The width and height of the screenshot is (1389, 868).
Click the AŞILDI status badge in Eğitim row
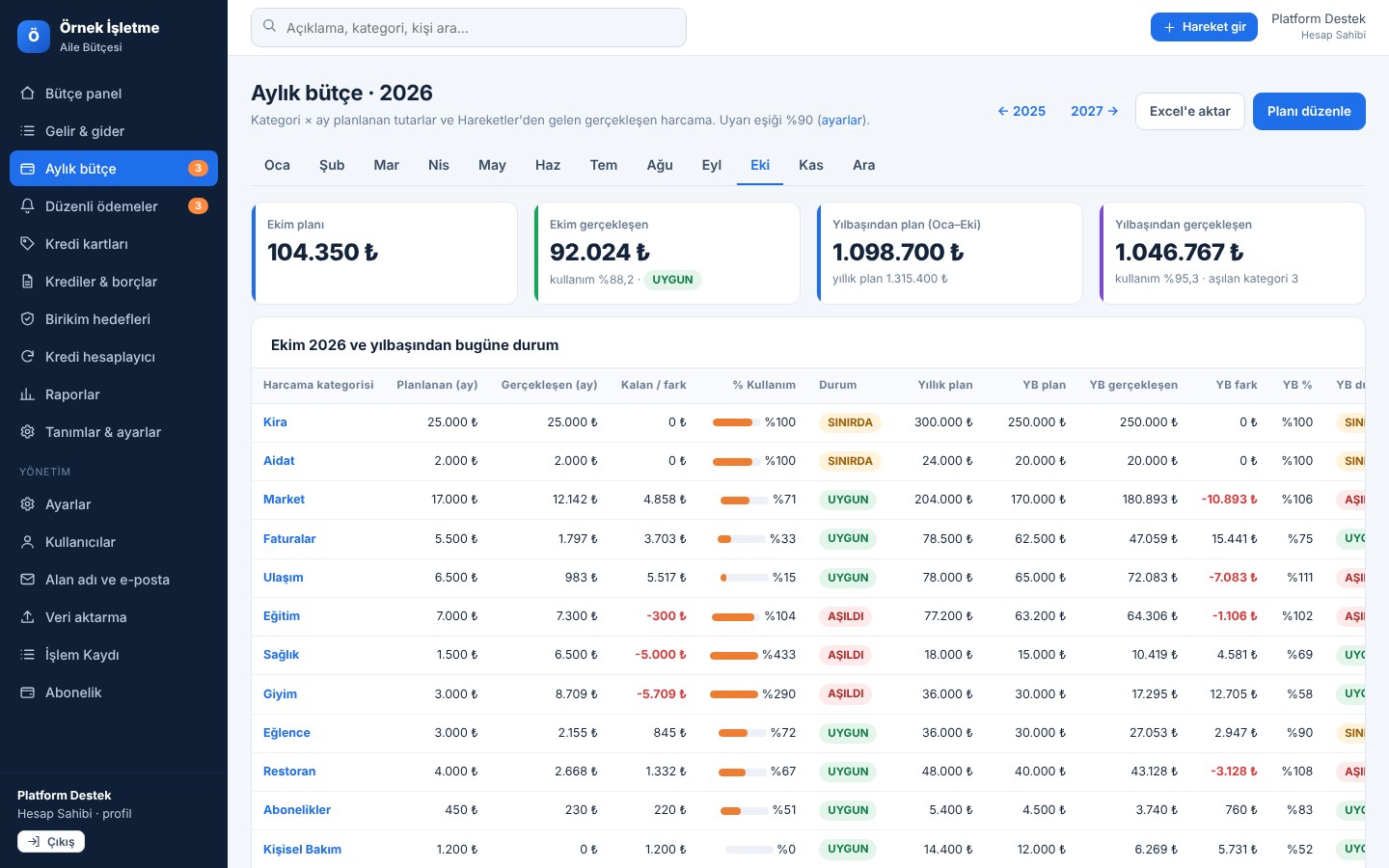846,616
